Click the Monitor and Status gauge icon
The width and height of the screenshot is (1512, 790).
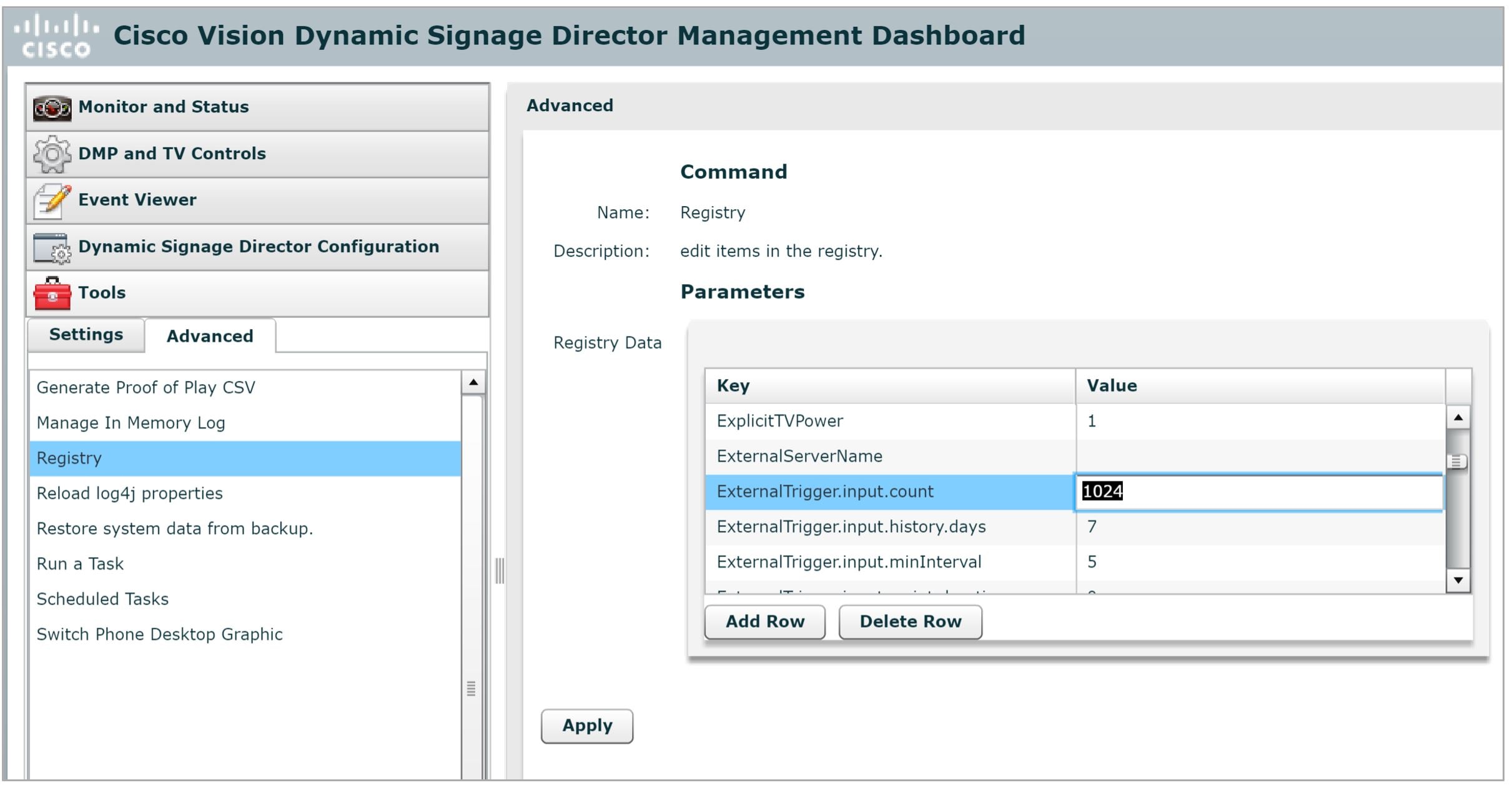click(x=52, y=108)
